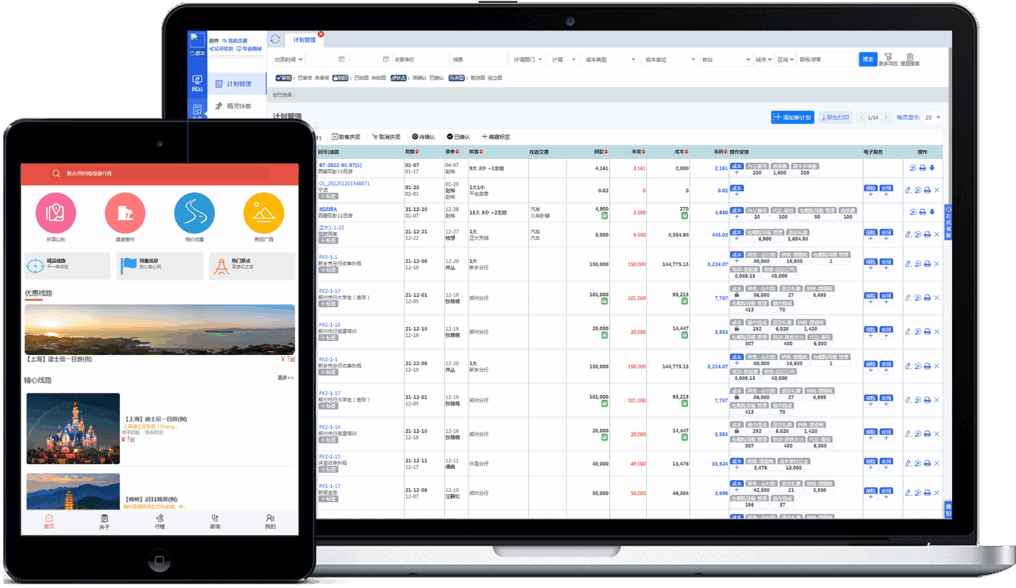The width and height of the screenshot is (1016, 588).
Task: Click the 导出打印 button
Action: 835,117
